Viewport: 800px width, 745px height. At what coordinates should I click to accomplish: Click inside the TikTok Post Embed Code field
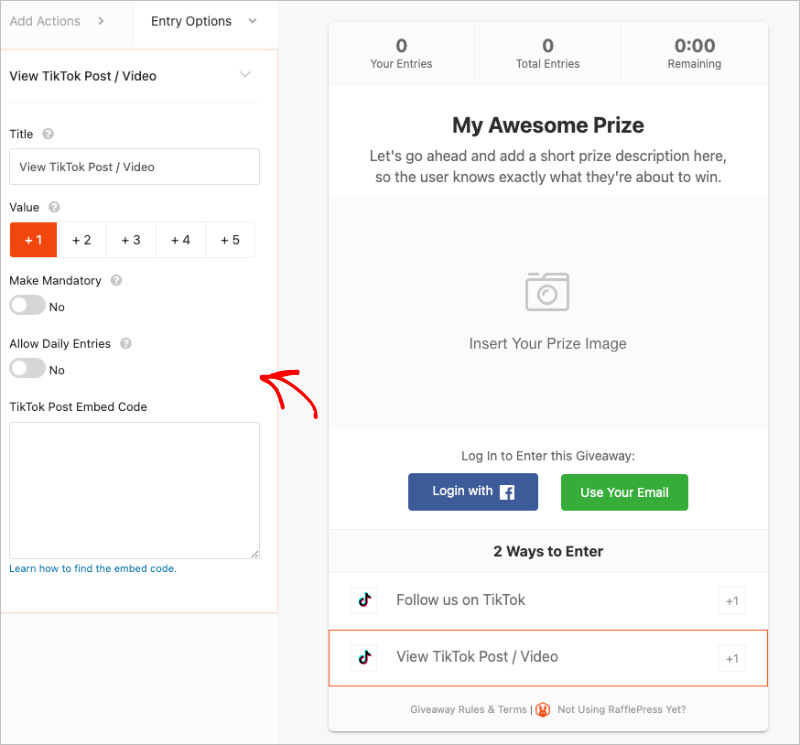point(133,490)
